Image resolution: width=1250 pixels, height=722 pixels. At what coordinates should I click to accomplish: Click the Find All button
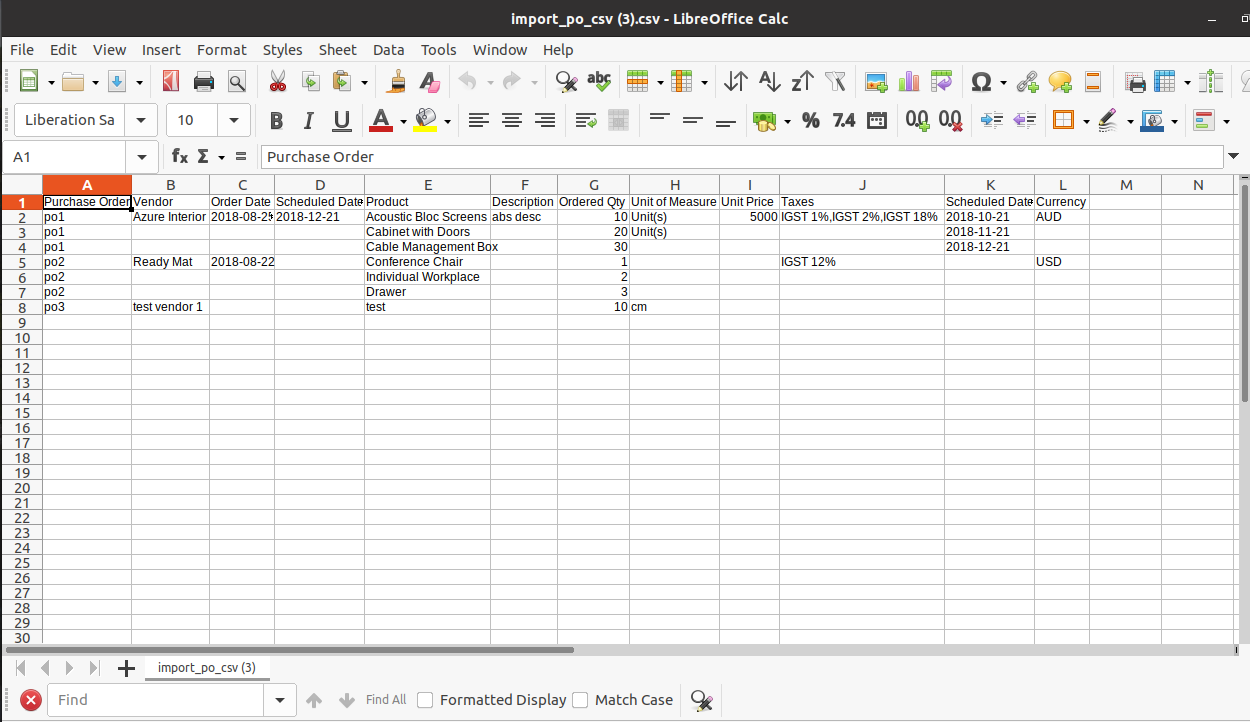[x=386, y=700]
